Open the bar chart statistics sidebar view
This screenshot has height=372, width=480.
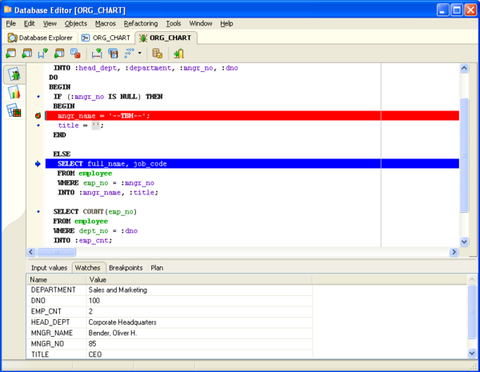pyautogui.click(x=14, y=92)
